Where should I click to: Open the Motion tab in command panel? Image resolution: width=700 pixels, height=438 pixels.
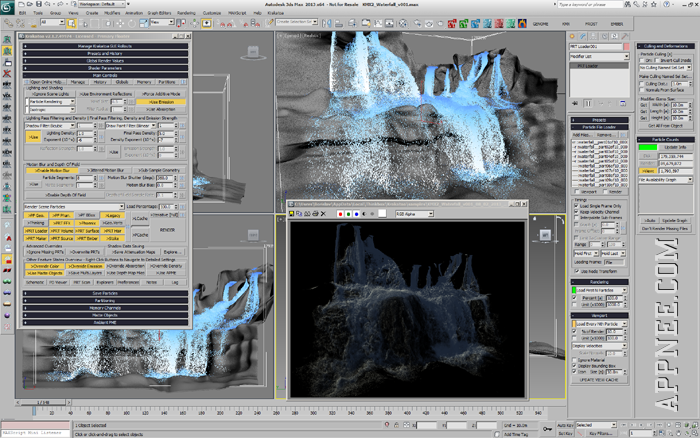pos(604,36)
